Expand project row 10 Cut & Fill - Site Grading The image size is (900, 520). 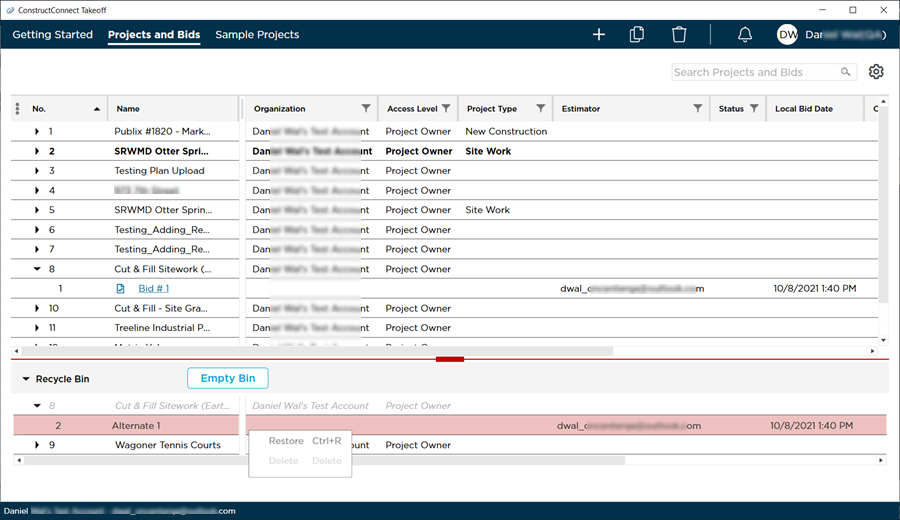tap(37, 308)
